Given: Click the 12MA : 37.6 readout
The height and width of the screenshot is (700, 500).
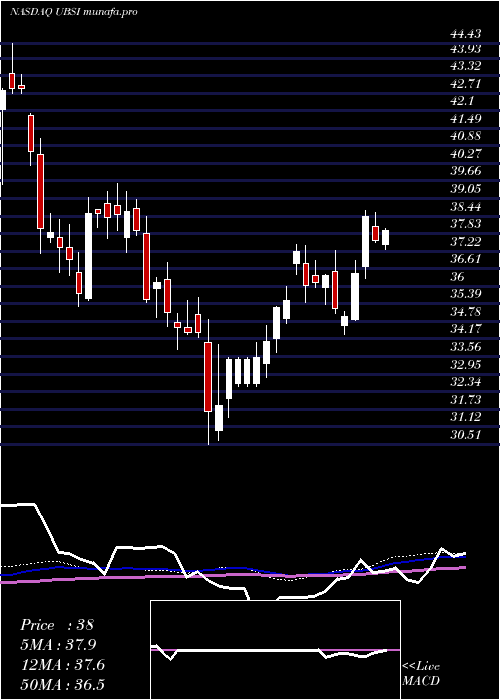Looking at the screenshot, I should click(62, 665).
